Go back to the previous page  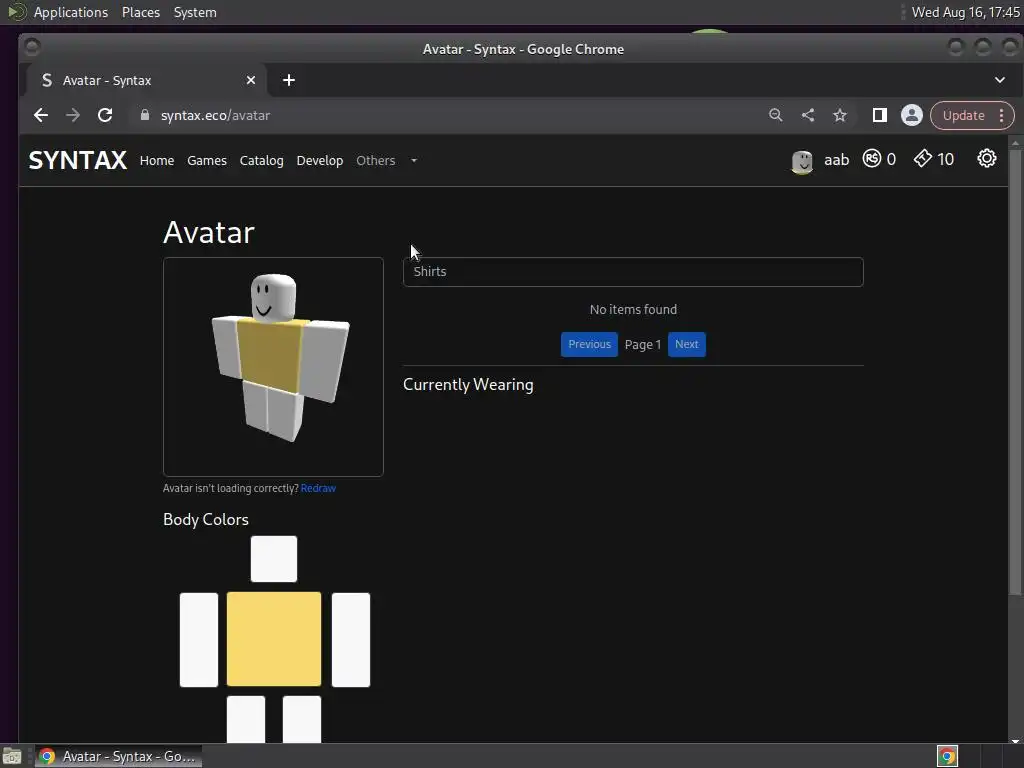(x=40, y=116)
